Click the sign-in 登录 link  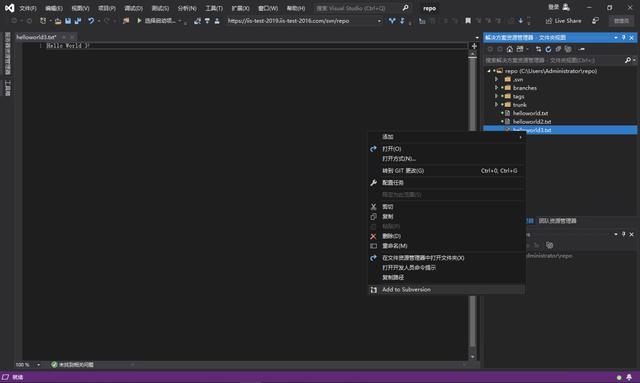pyautogui.click(x=553, y=7)
